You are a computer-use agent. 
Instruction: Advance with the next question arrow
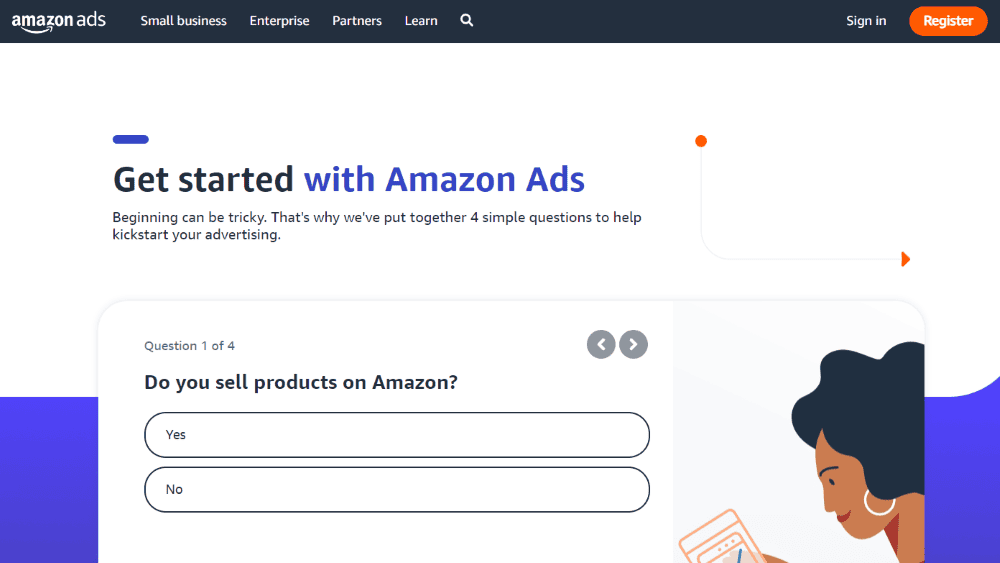tap(633, 345)
